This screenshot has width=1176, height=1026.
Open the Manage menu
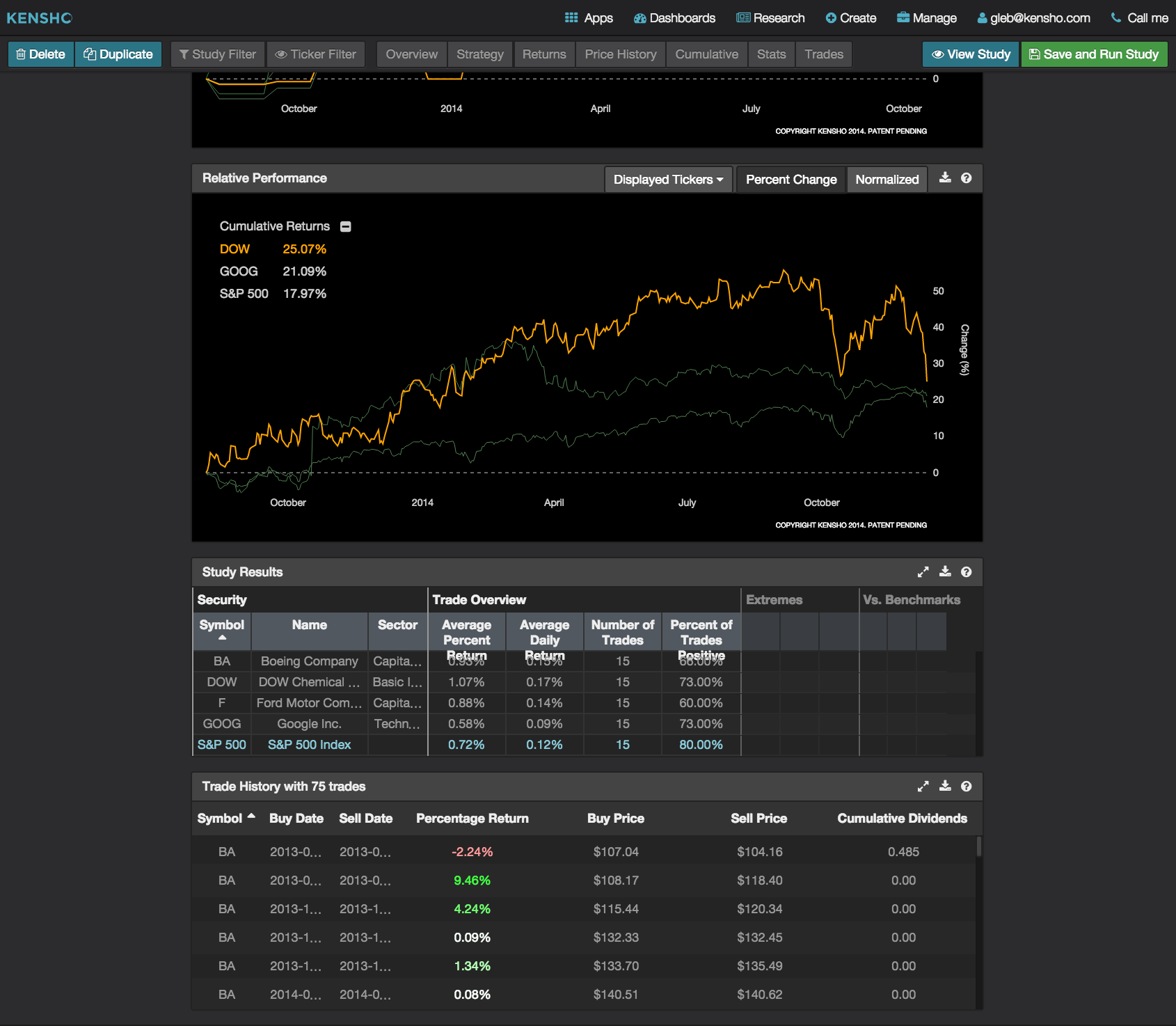(927, 18)
